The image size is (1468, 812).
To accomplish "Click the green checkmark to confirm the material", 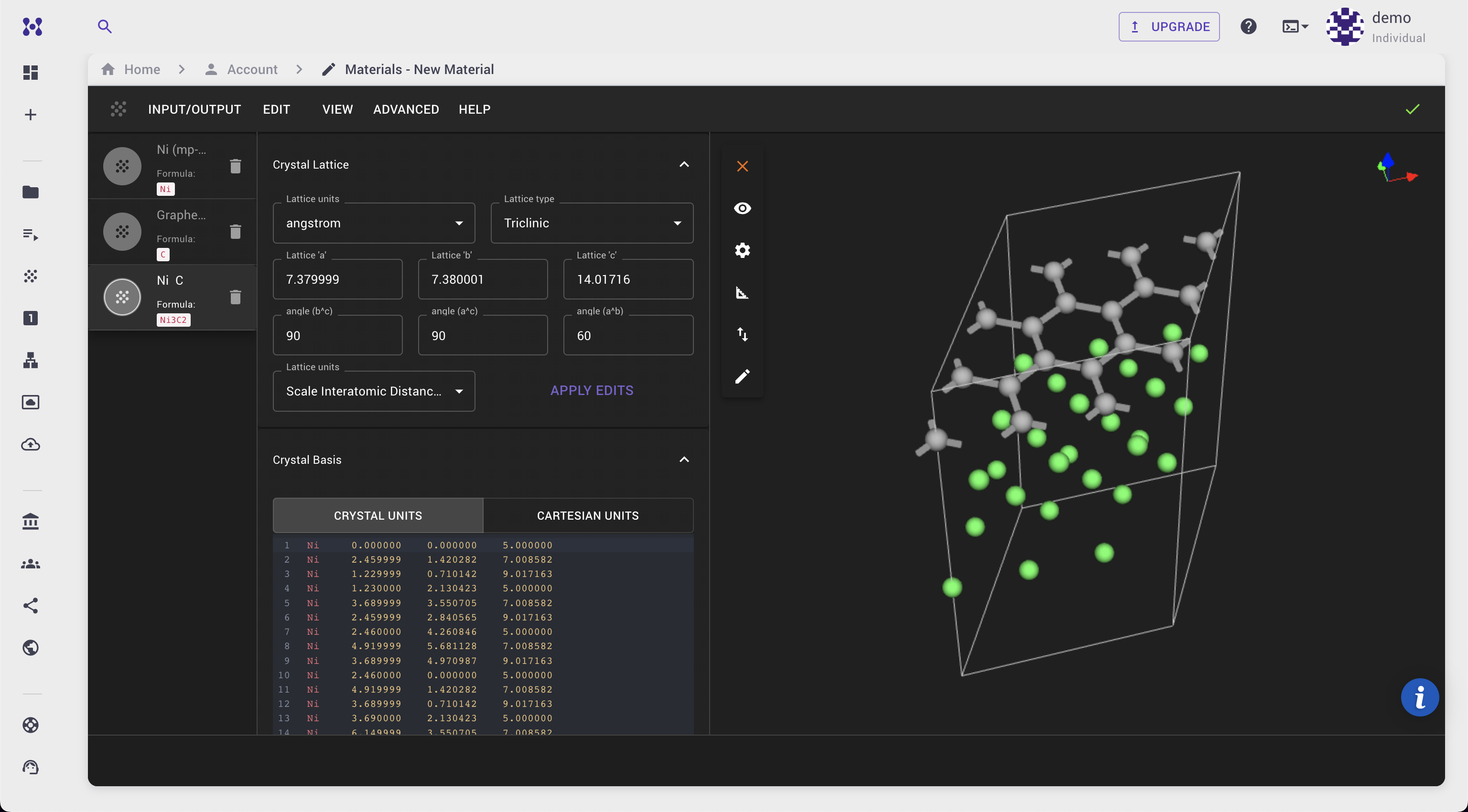I will pos(1412,109).
